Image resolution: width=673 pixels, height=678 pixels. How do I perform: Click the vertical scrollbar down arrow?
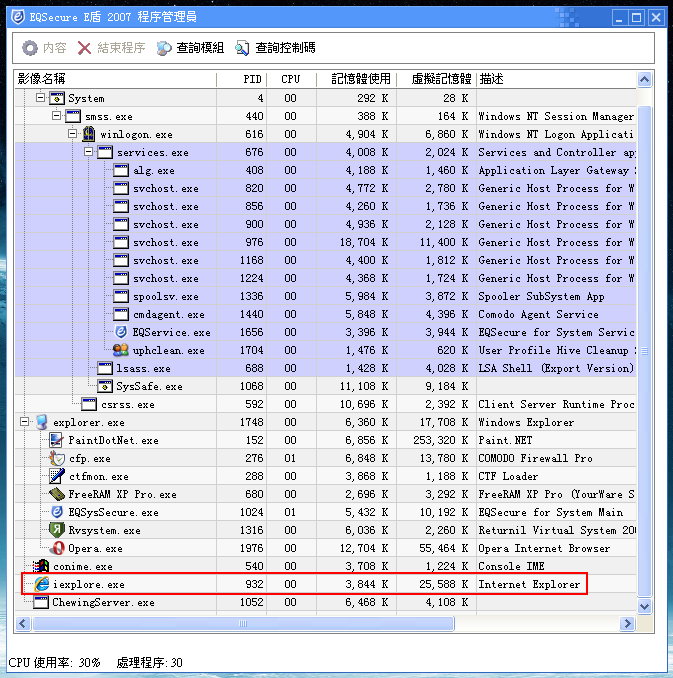pos(644,606)
